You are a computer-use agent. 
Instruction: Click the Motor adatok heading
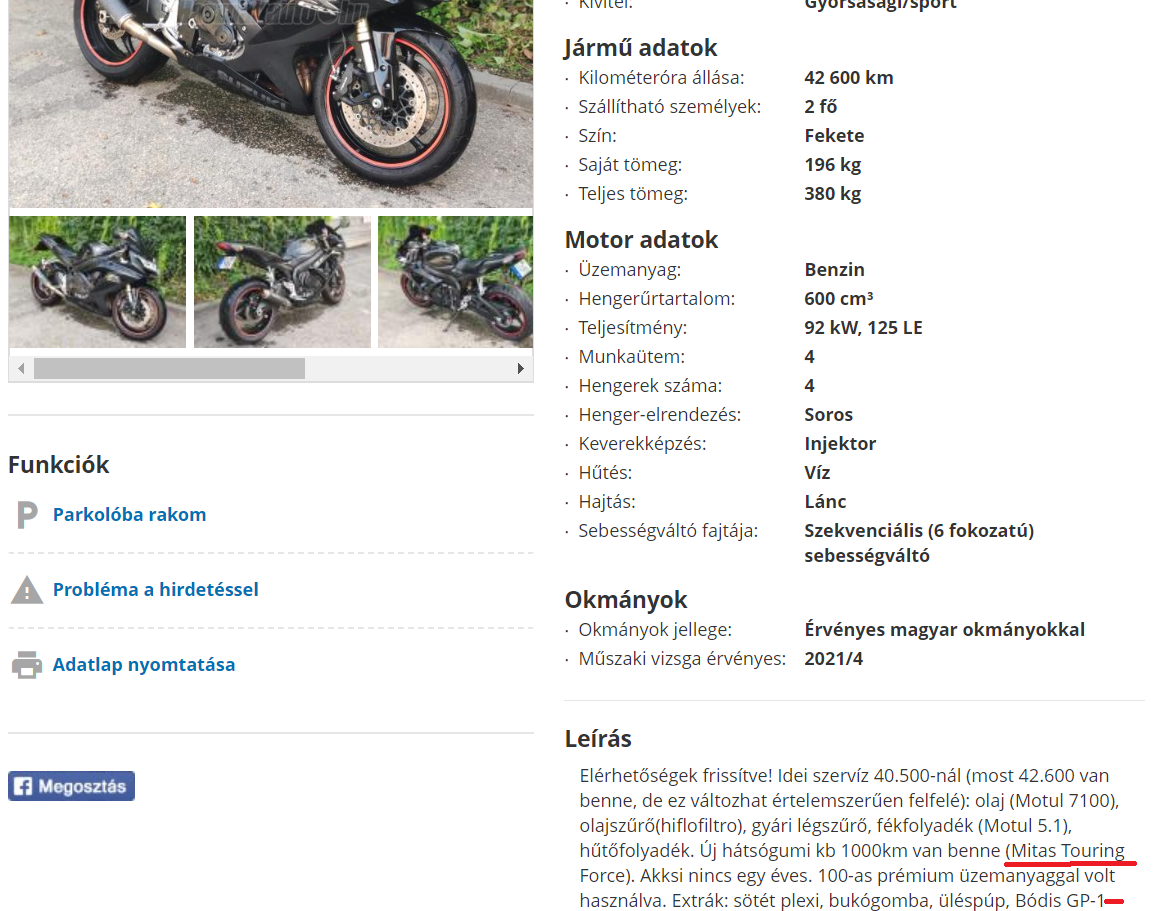642,240
